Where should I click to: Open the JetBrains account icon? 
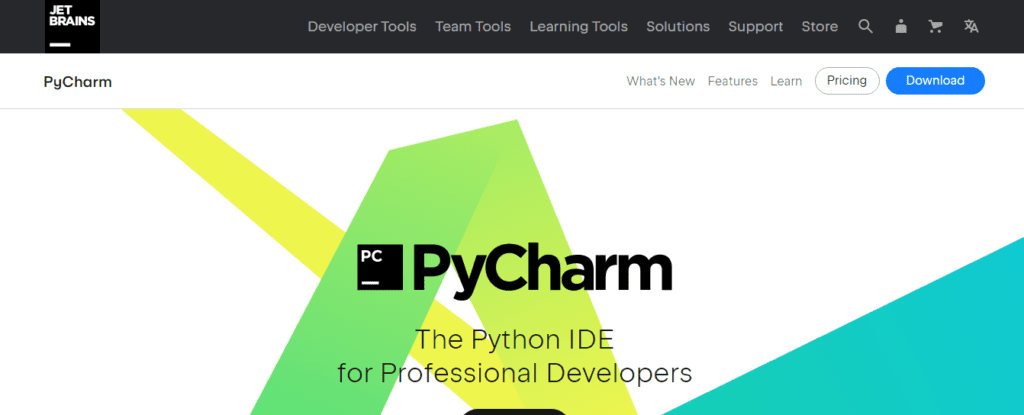pyautogui.click(x=901, y=26)
